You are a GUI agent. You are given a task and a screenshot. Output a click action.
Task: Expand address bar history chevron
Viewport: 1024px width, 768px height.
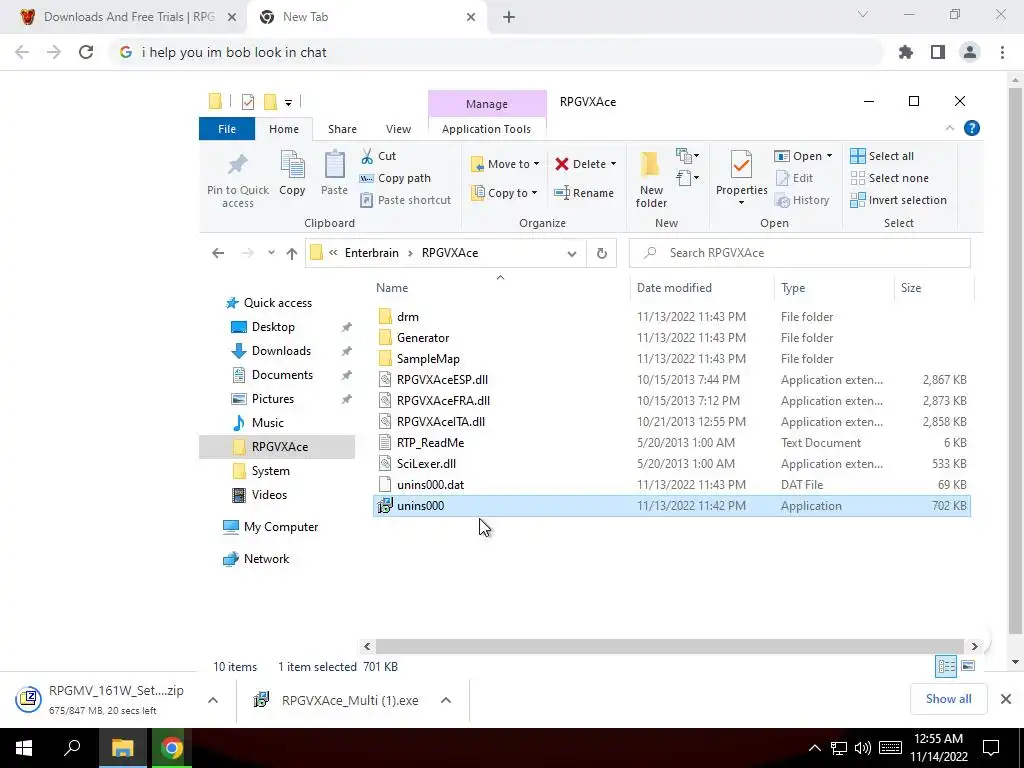pos(571,253)
